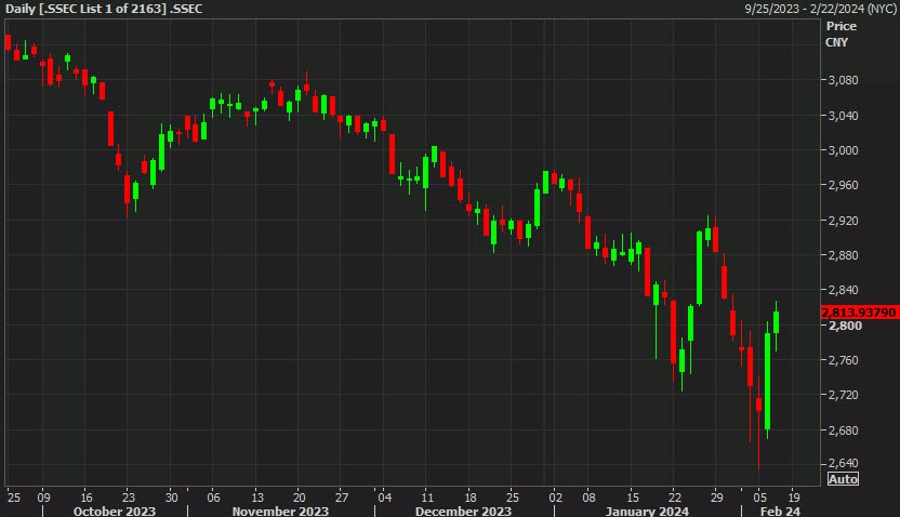Click the 'January 2024' month label

coord(647,511)
